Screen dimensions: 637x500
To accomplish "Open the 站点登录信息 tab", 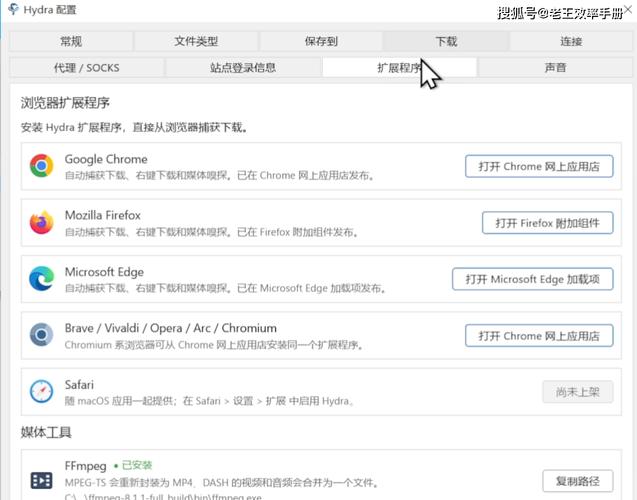I will tap(243, 67).
